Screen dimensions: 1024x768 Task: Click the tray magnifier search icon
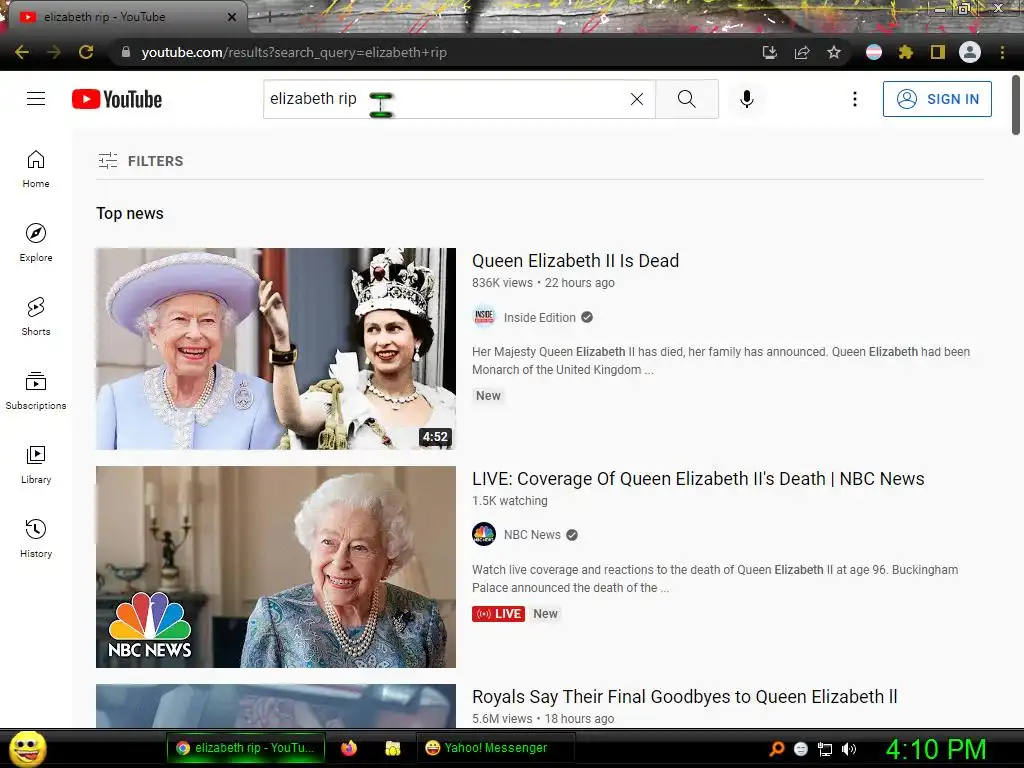point(776,749)
